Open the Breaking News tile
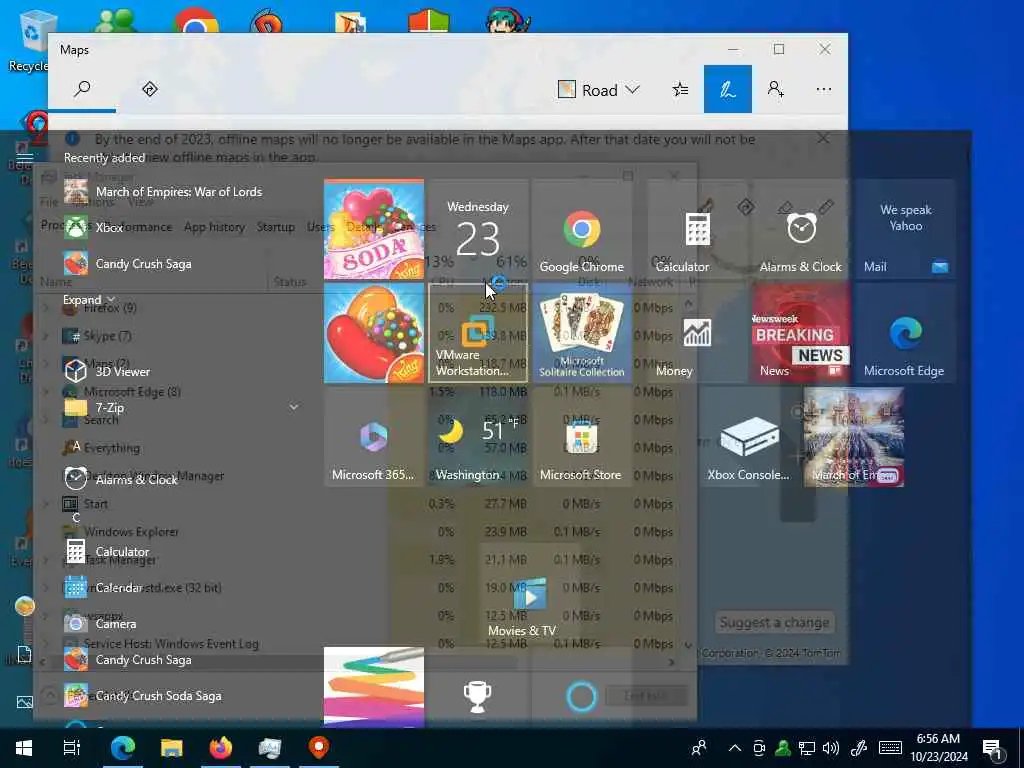 tap(801, 333)
